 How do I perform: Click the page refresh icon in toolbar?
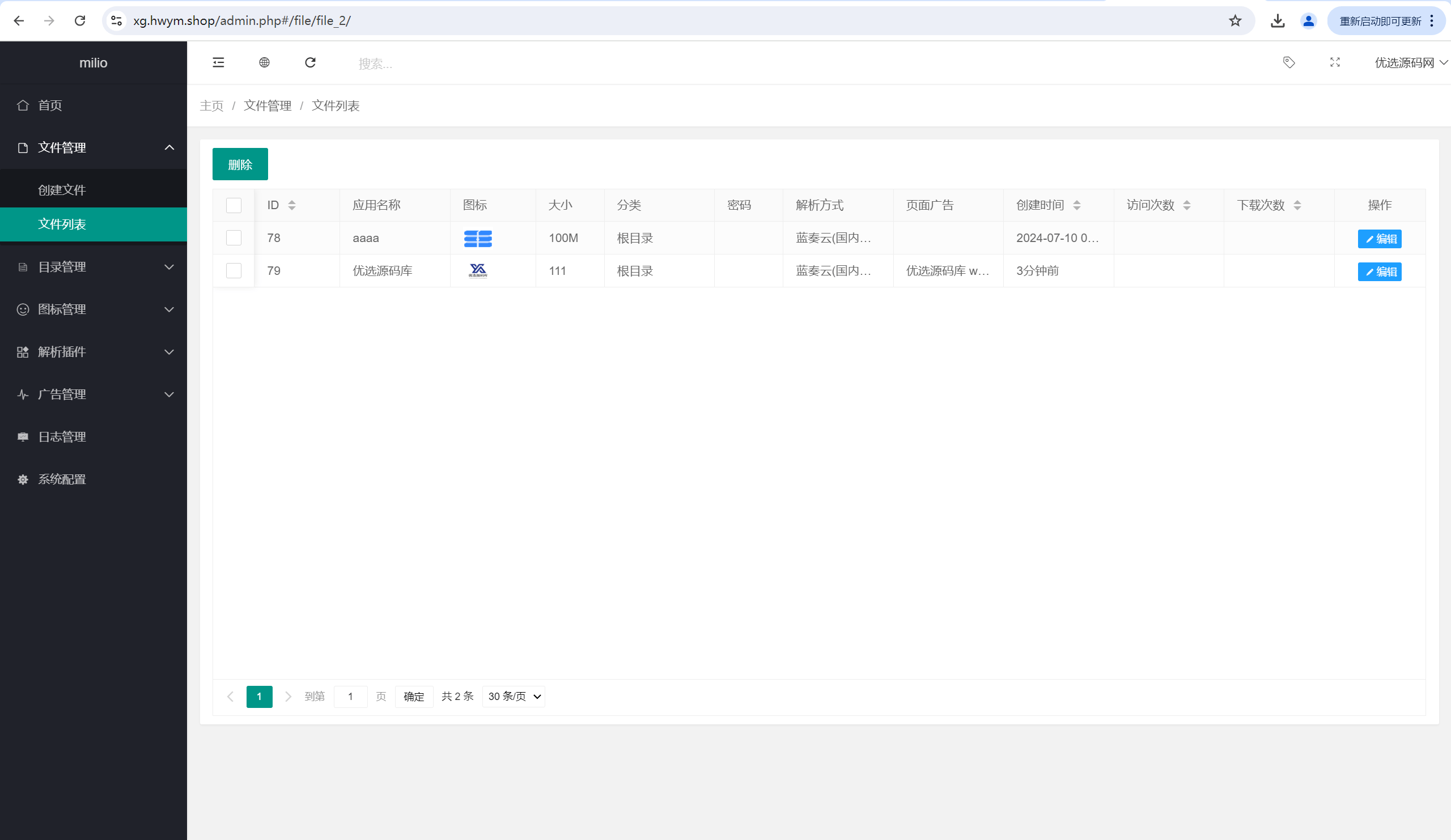(311, 62)
